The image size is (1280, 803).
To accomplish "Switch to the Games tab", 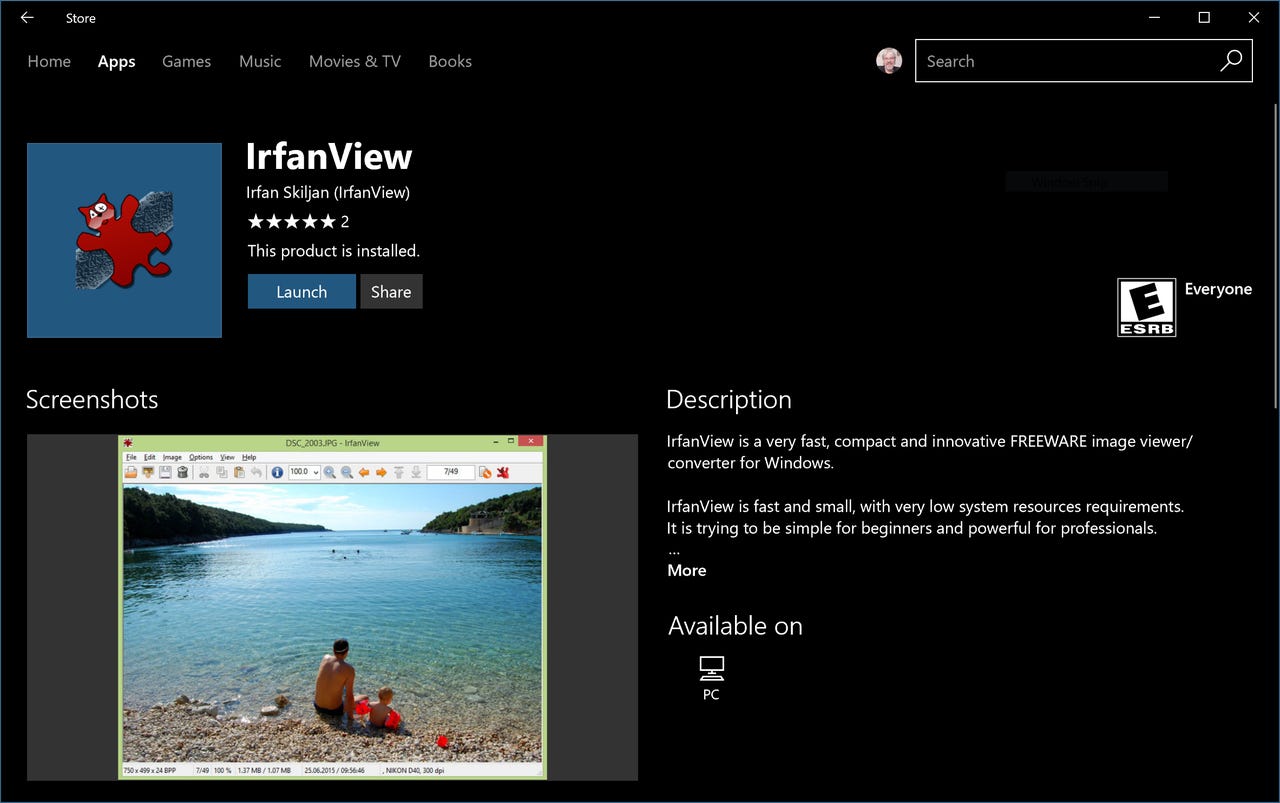I will click(186, 61).
